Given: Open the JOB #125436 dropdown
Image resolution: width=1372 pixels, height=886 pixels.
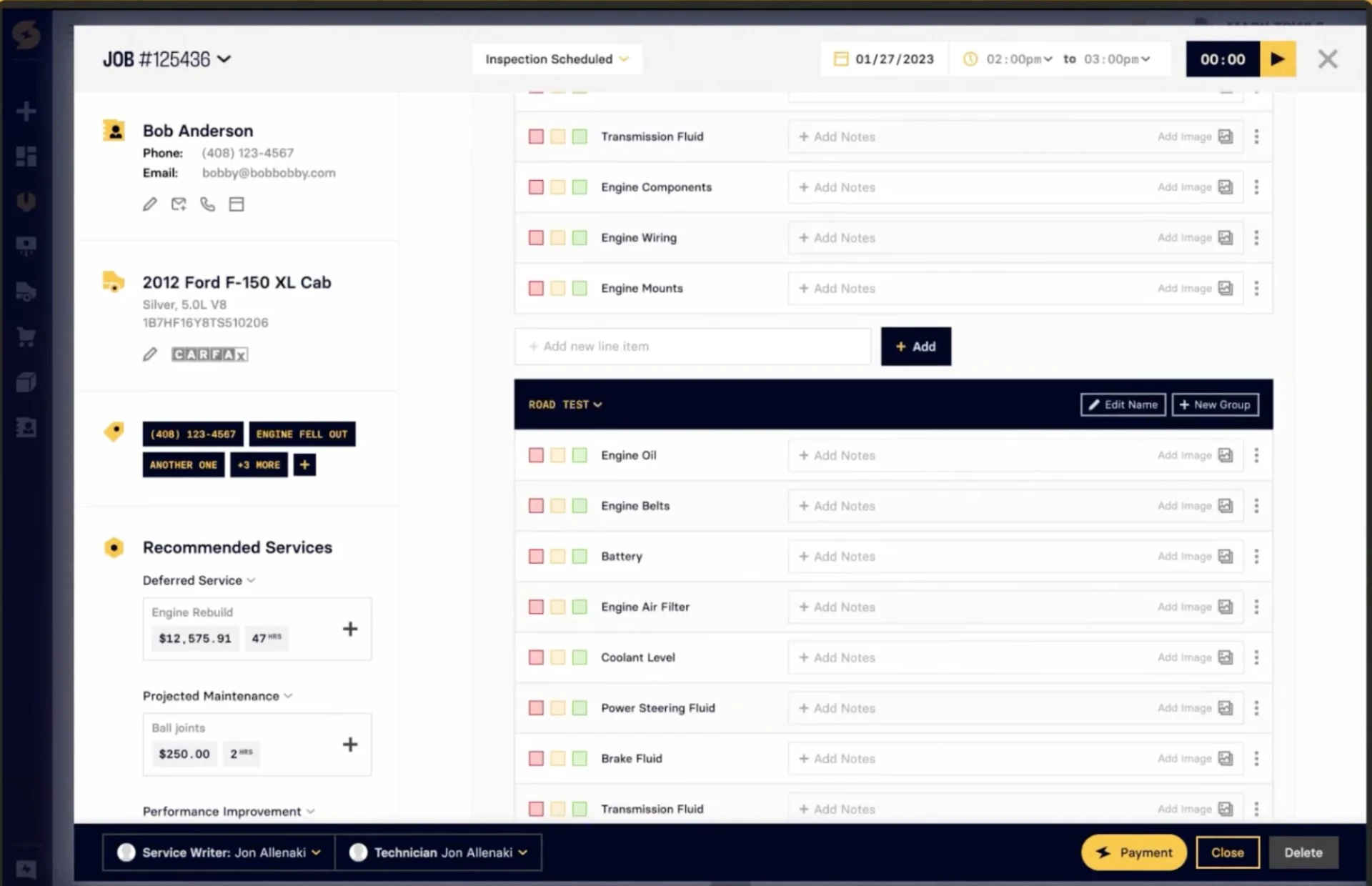Looking at the screenshot, I should [x=167, y=59].
